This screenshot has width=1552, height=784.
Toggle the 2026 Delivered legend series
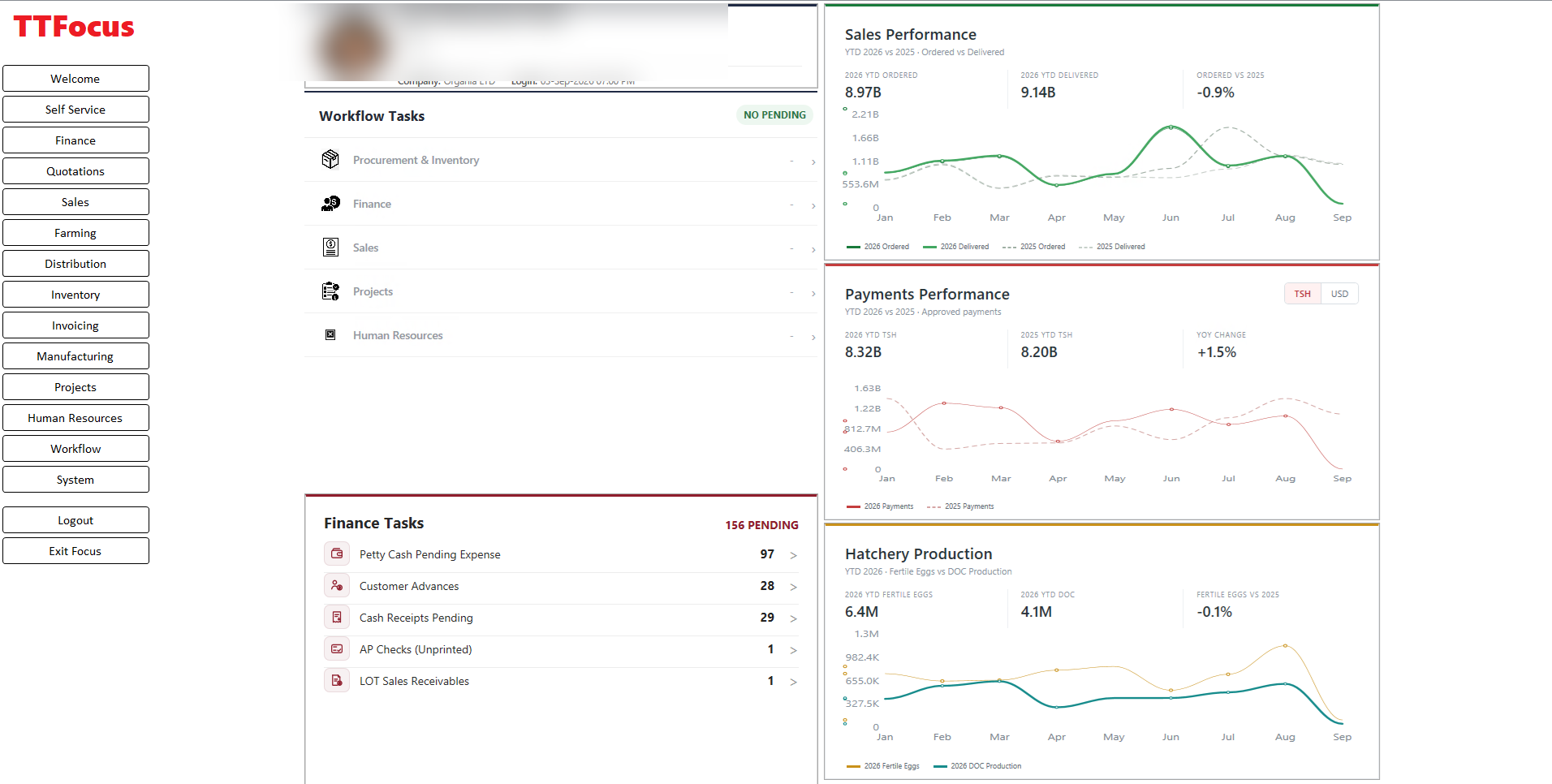point(955,247)
